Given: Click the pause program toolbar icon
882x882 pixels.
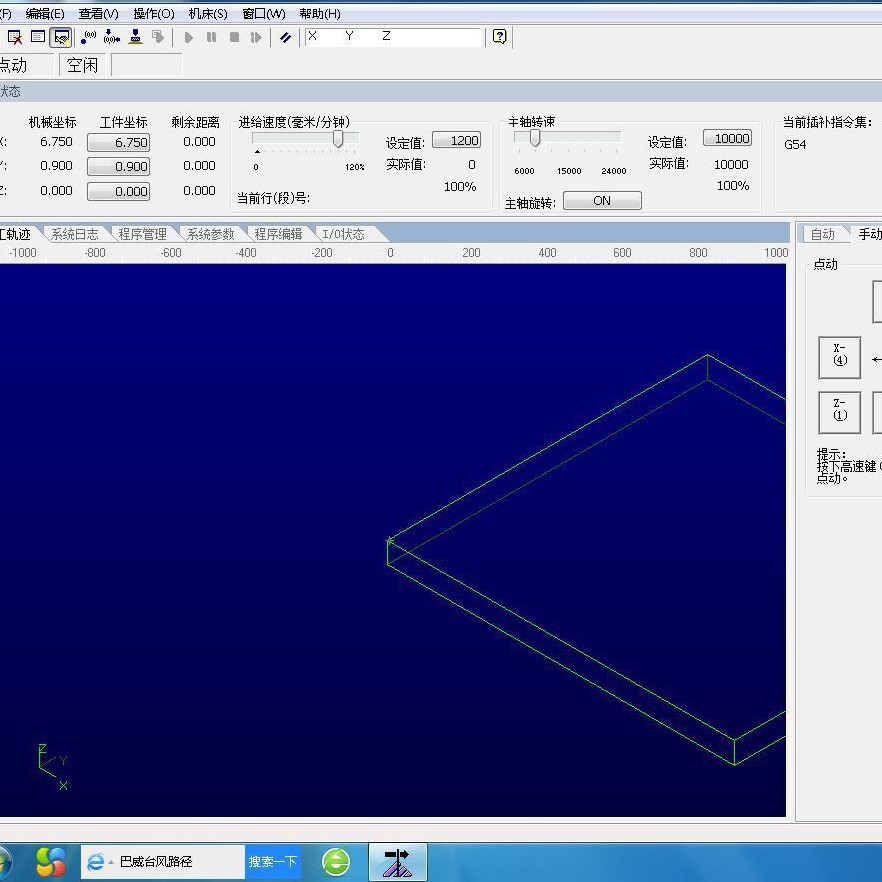Looking at the screenshot, I should [211, 37].
